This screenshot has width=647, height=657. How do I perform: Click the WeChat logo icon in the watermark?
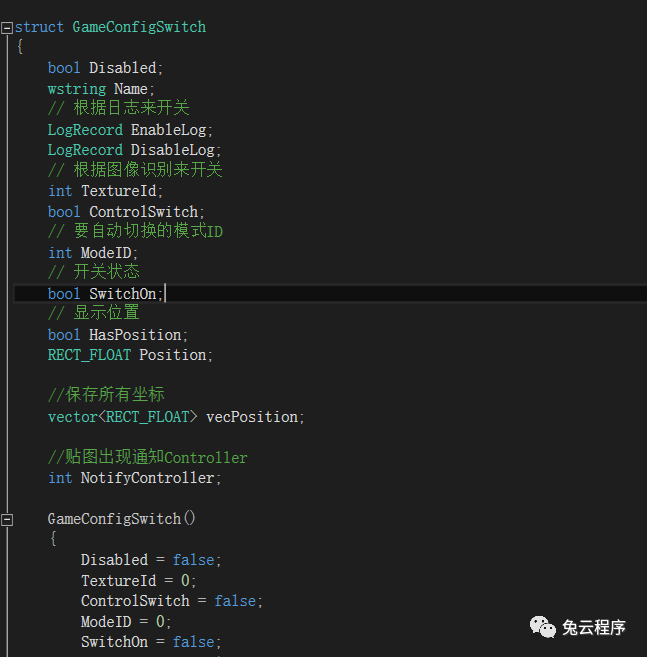pos(543,627)
